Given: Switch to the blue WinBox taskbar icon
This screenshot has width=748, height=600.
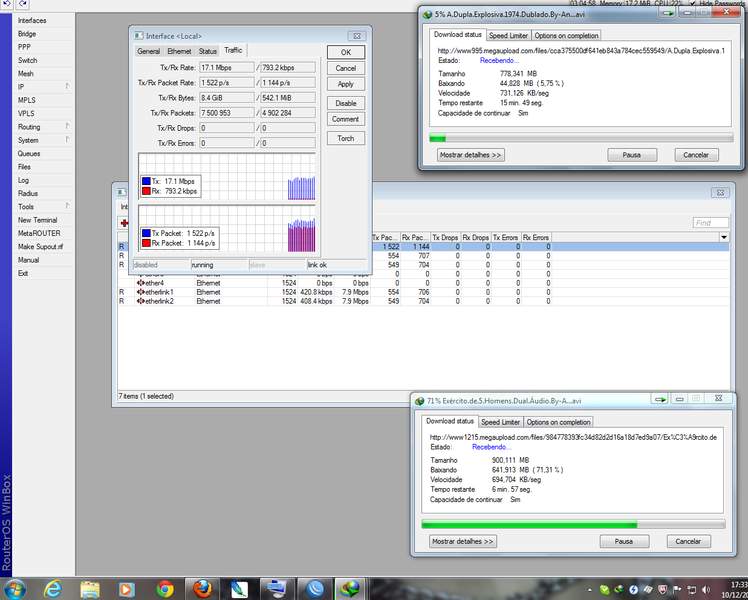Looking at the screenshot, I should pos(315,589).
